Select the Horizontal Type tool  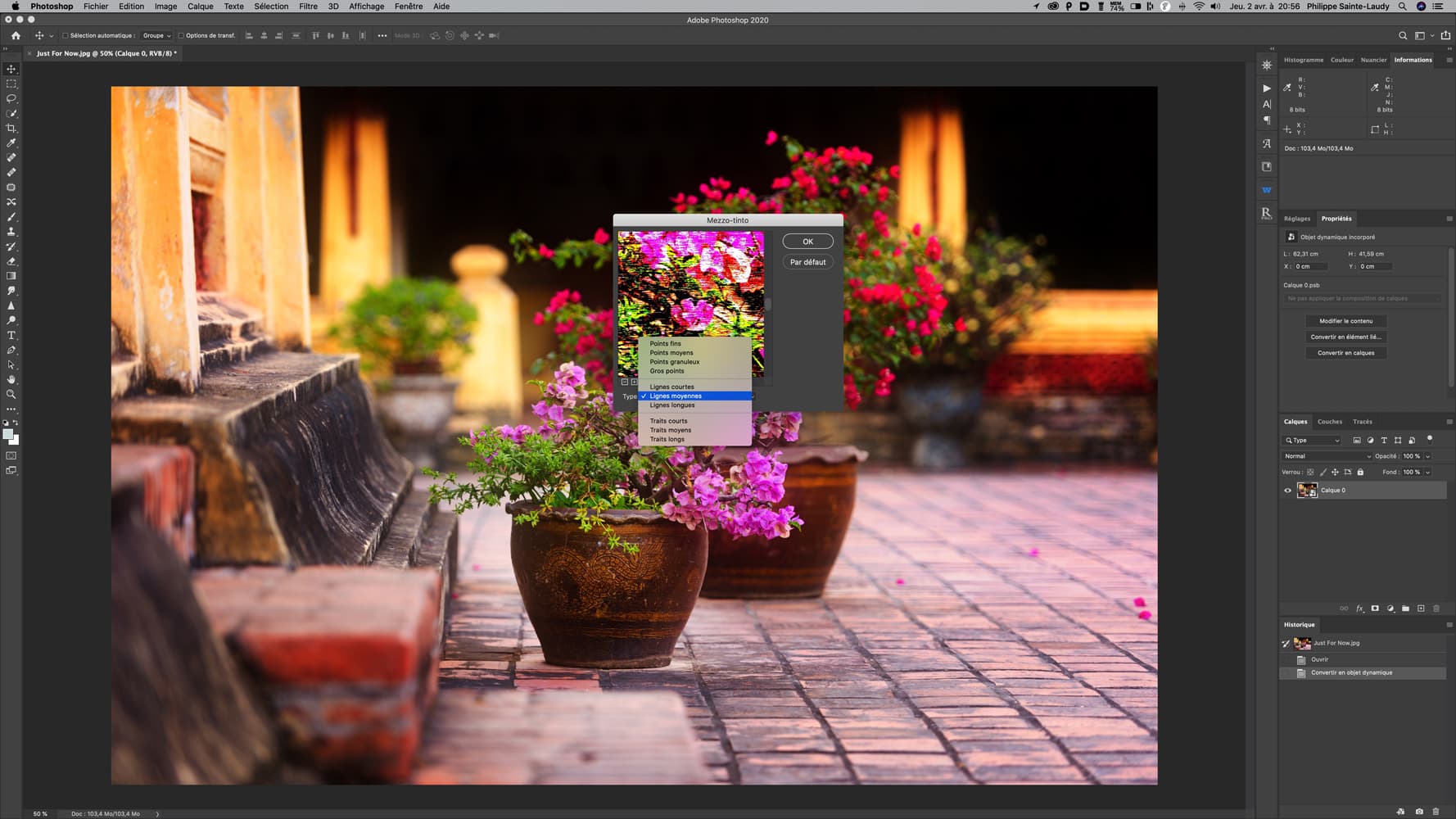(x=11, y=336)
